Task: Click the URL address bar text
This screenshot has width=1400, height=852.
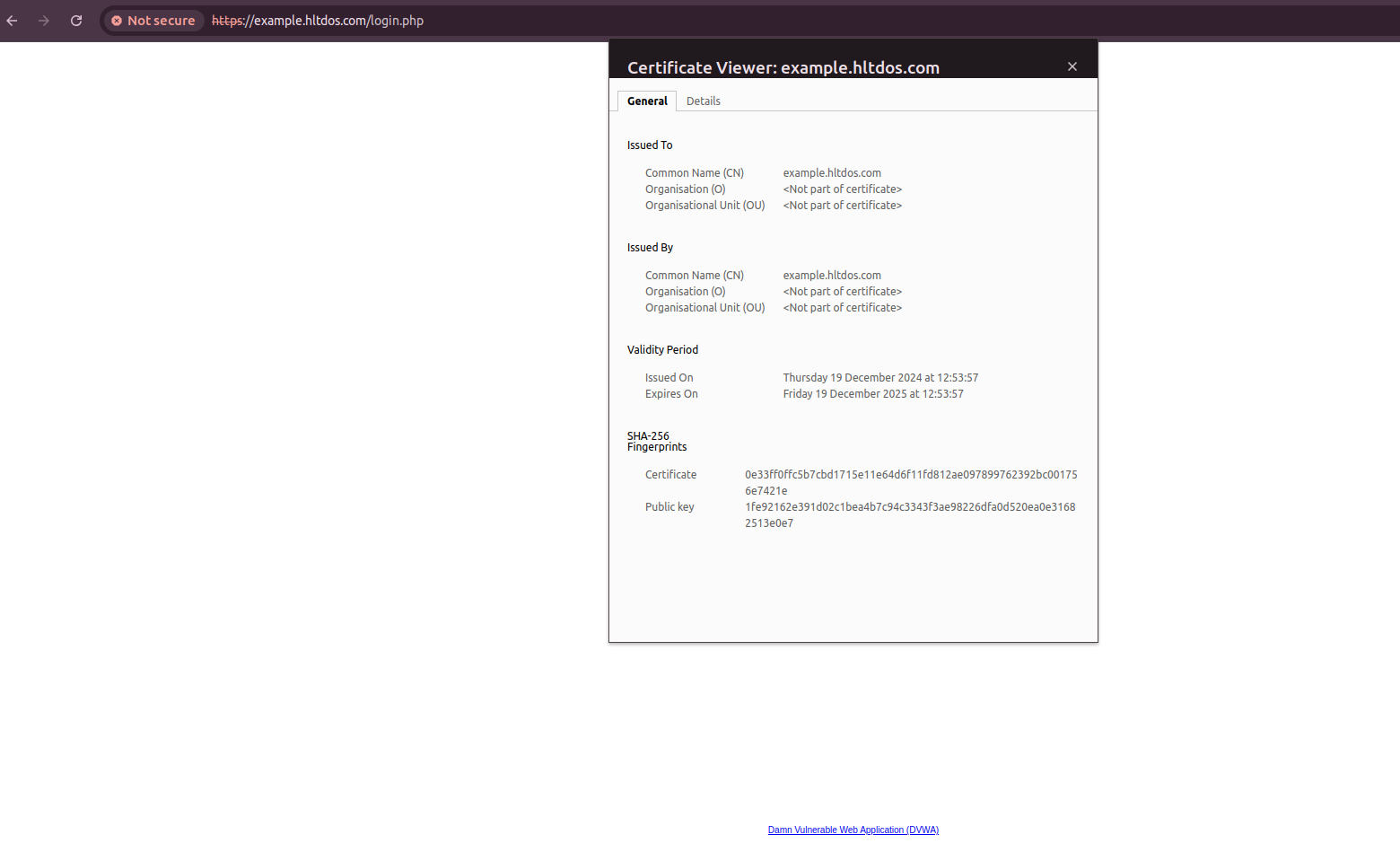Action: tap(318, 21)
